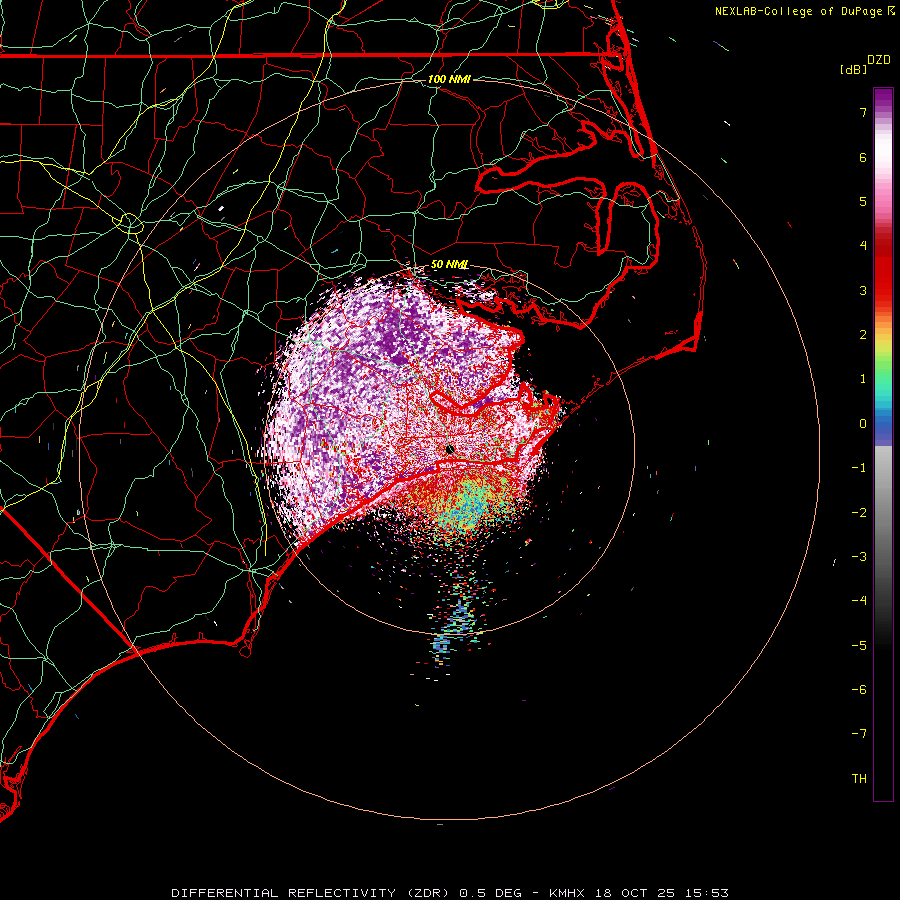Click the 3 value on color scale

pos(863,290)
